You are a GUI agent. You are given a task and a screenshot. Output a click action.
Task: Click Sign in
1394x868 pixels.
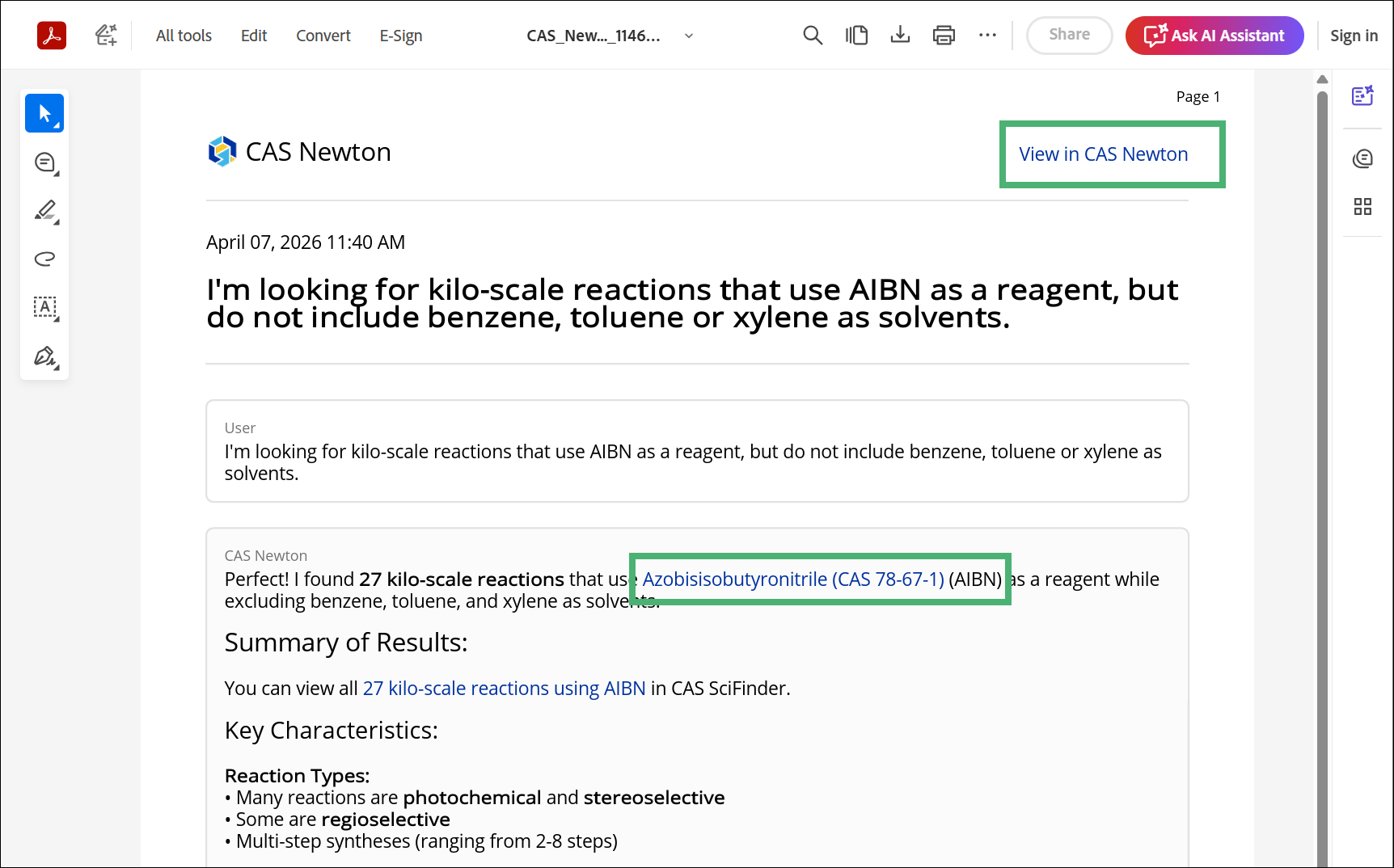pos(1354,36)
